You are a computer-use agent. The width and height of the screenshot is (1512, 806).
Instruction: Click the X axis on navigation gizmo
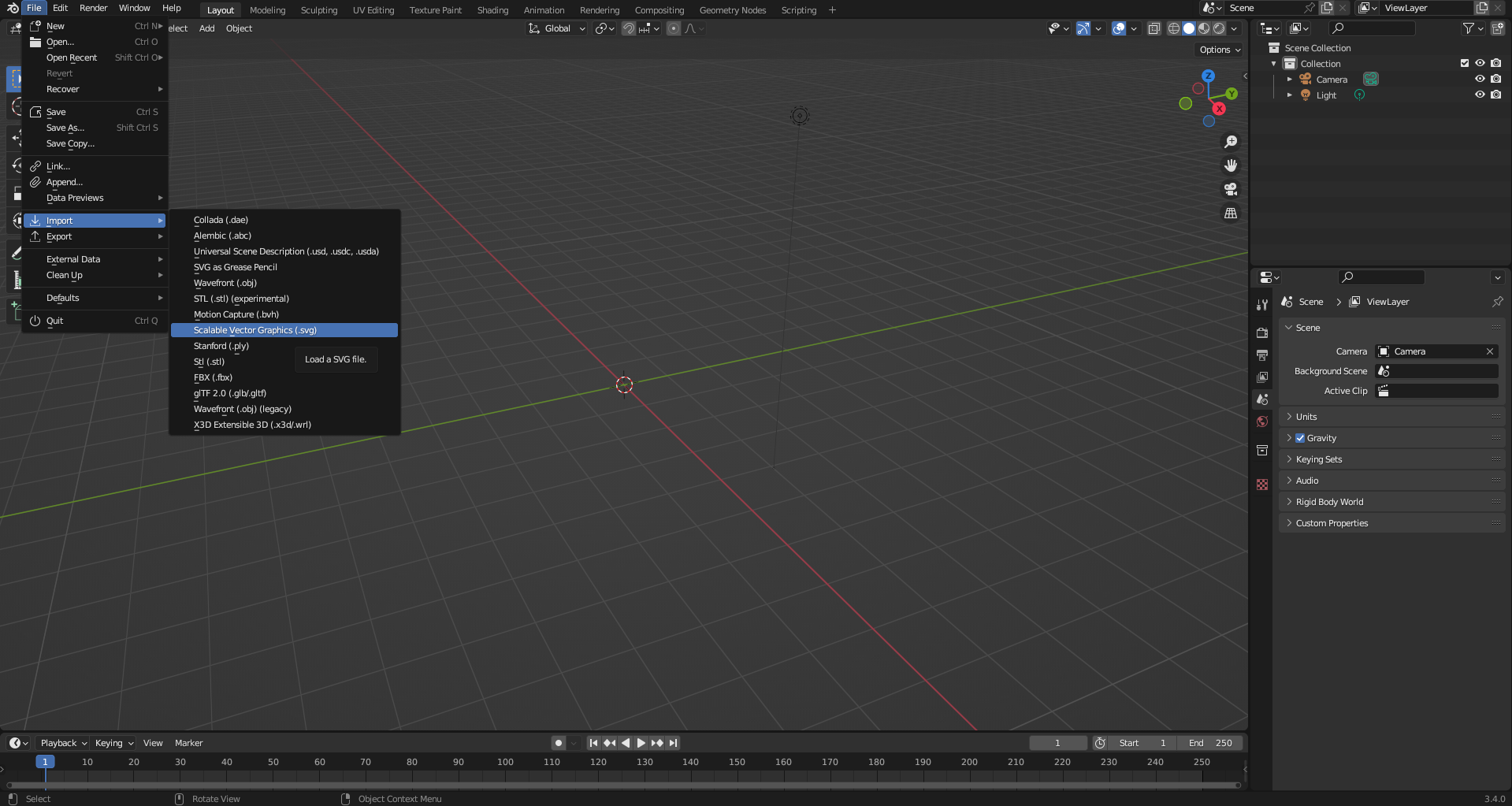click(1220, 109)
